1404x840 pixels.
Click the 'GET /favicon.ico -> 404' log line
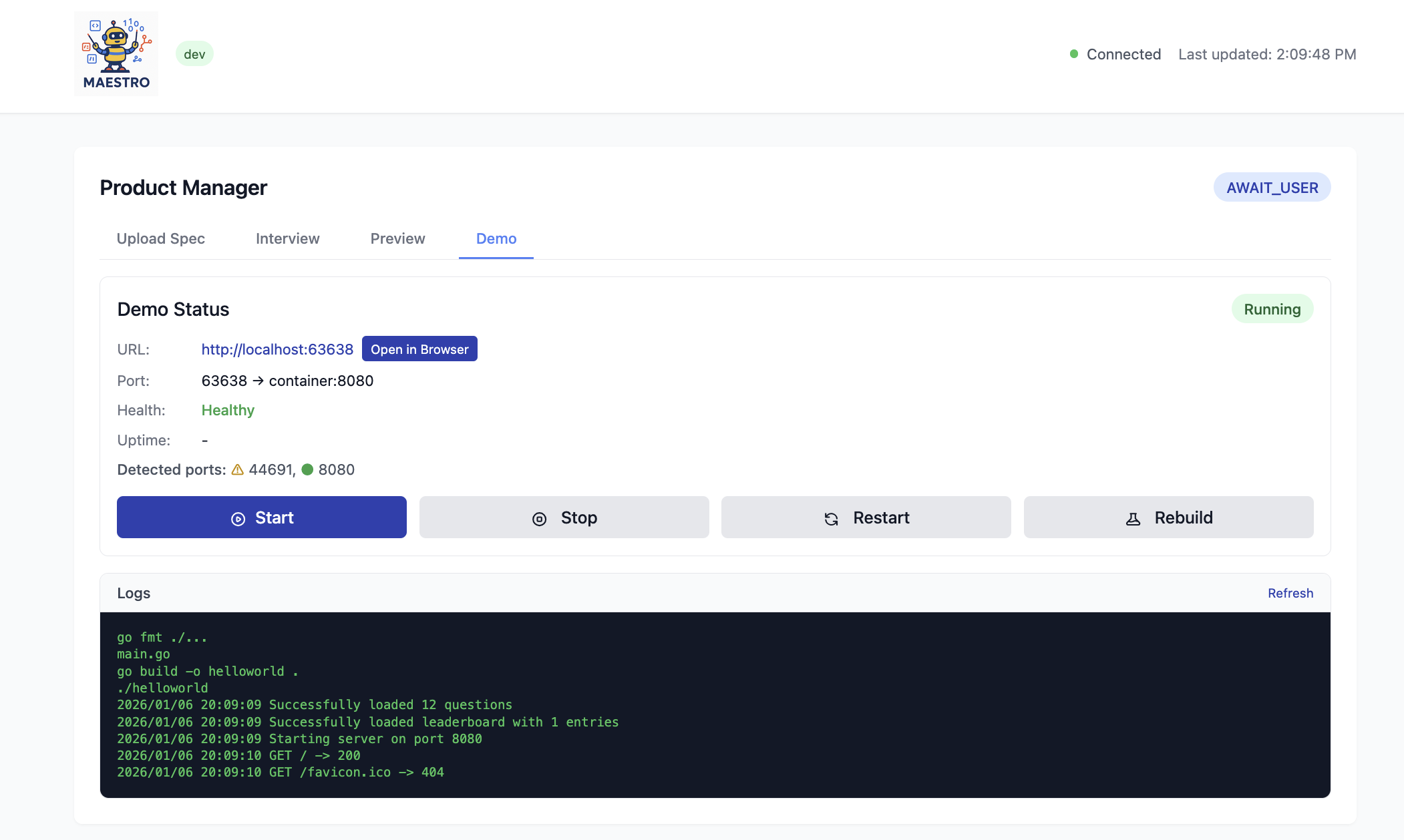coord(281,772)
